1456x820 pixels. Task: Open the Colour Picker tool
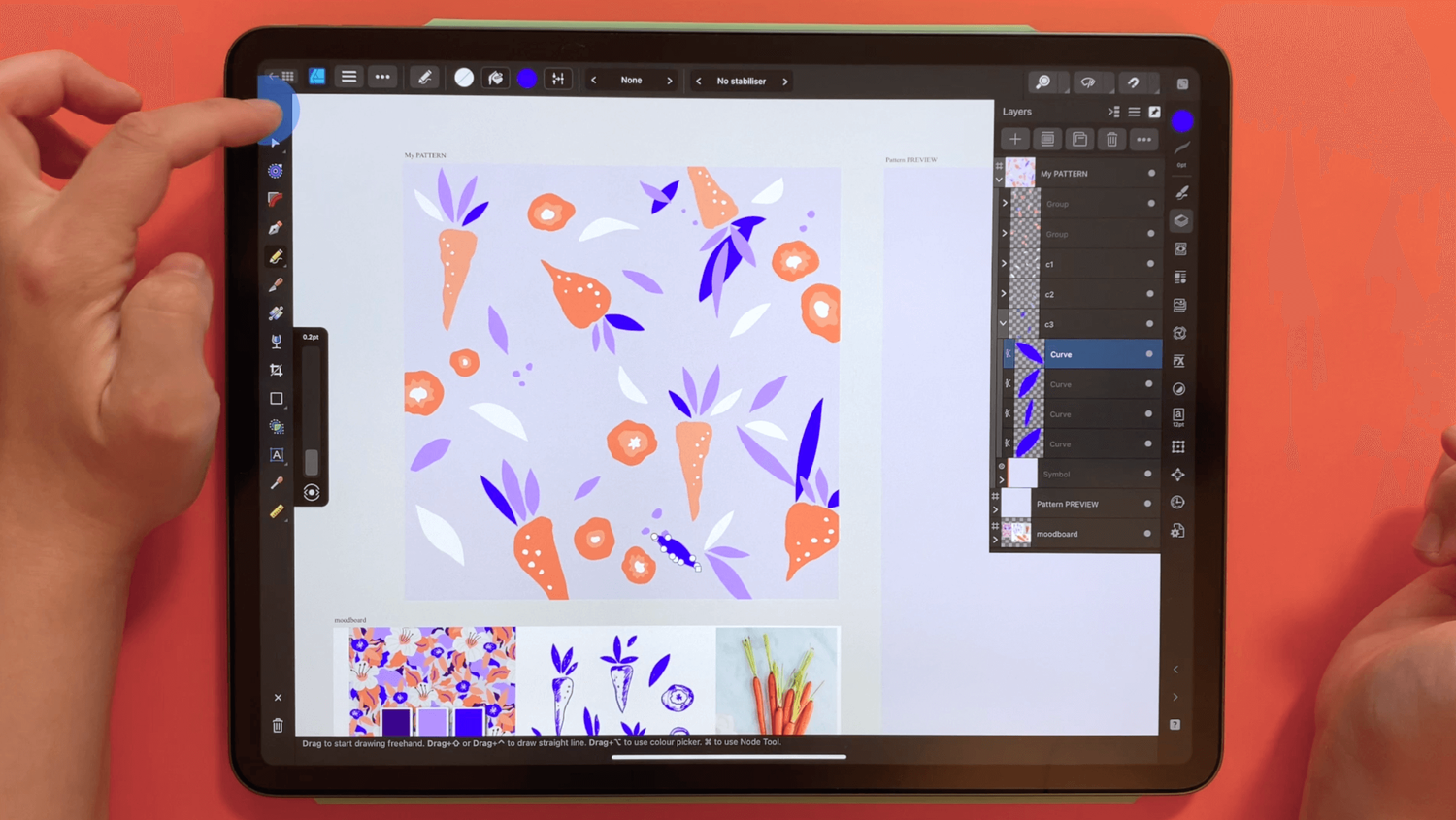(x=276, y=484)
